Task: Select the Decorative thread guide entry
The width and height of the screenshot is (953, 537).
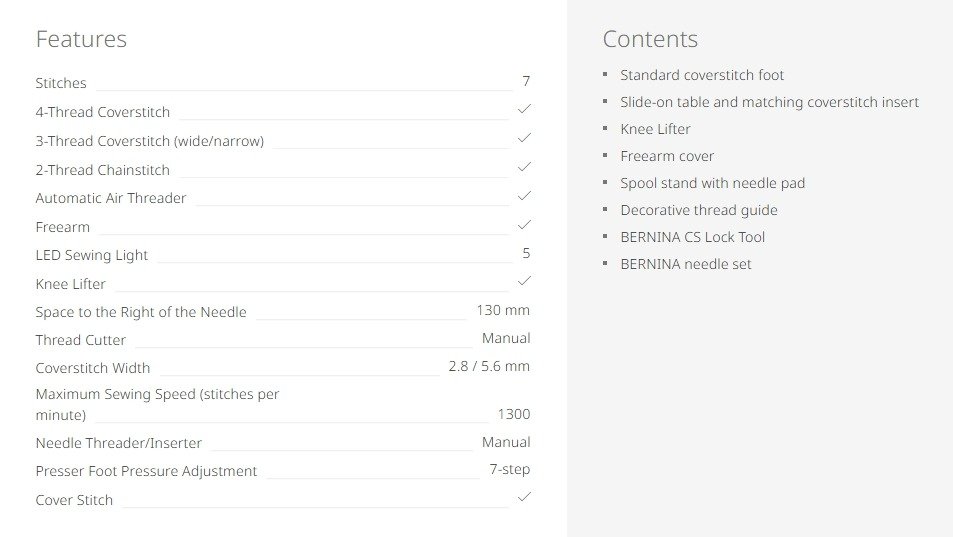Action: pos(698,210)
